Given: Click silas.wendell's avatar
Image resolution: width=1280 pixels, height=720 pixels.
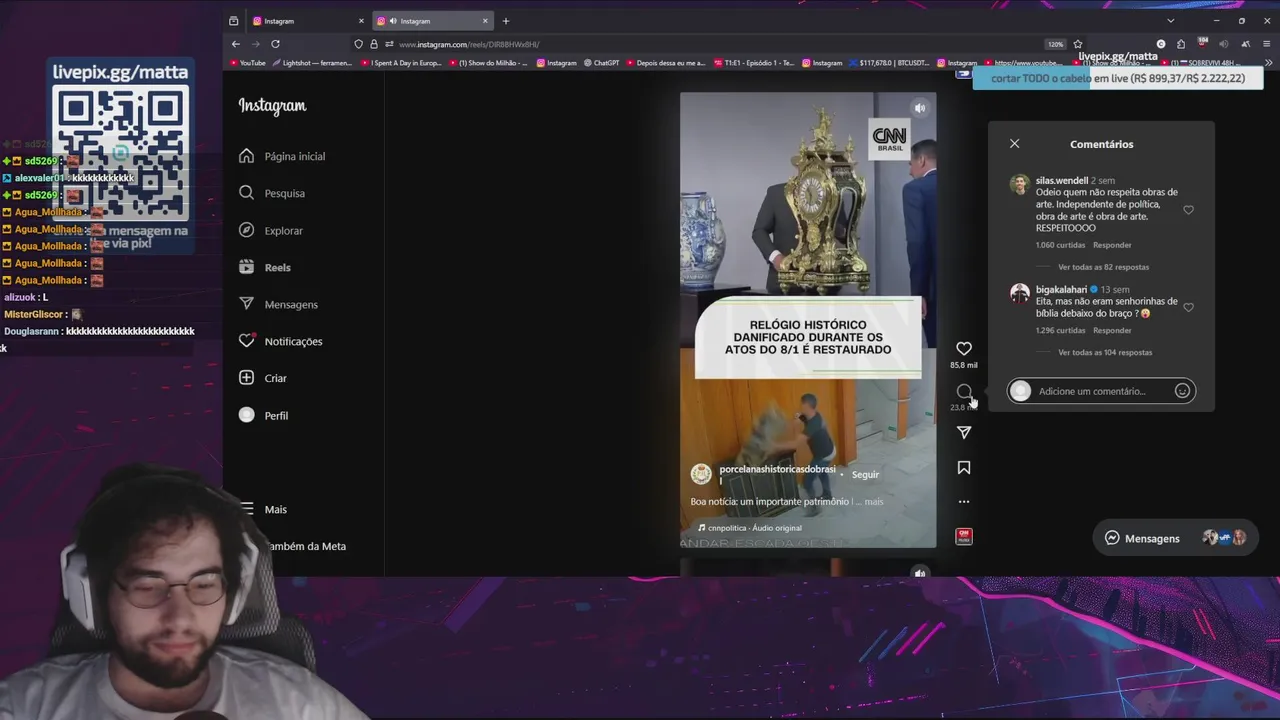Looking at the screenshot, I should click(1019, 185).
